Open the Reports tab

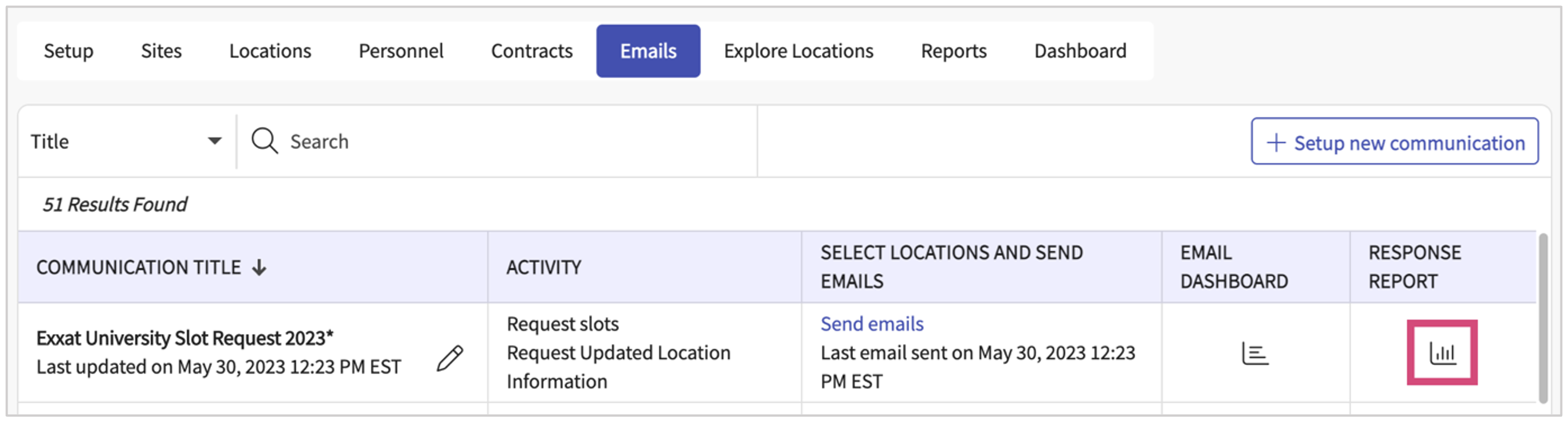953,51
